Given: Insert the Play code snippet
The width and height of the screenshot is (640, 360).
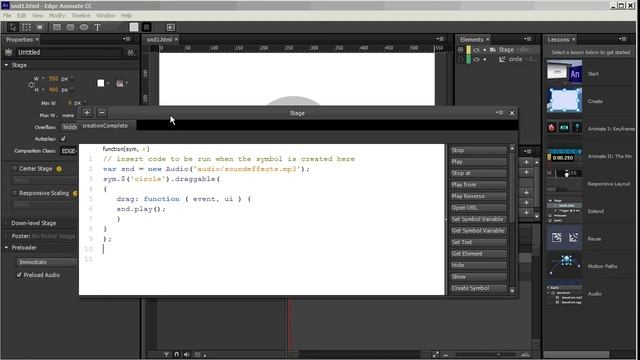Looking at the screenshot, I should coord(478,162).
